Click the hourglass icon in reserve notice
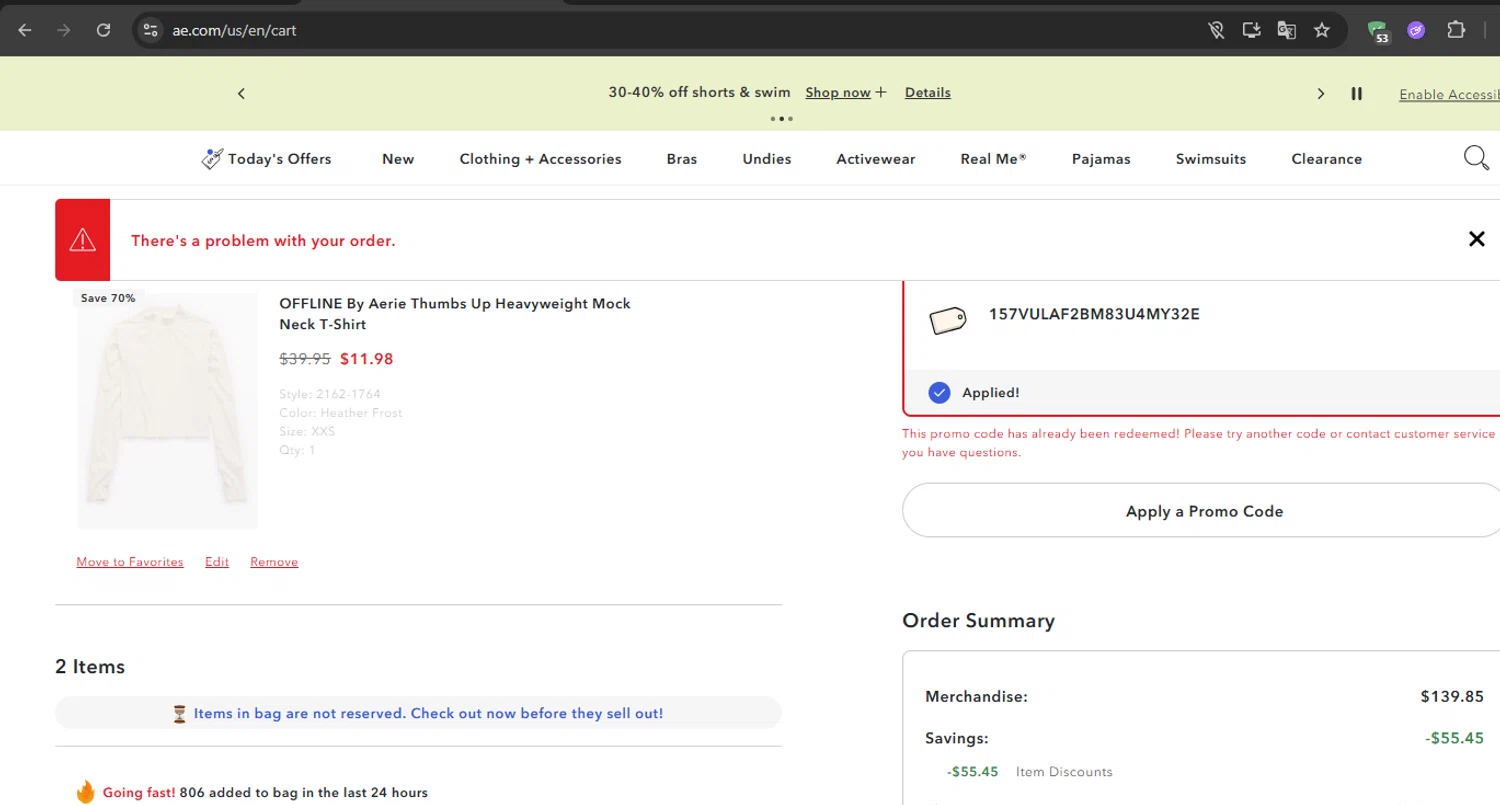Viewport: 1500px width, 805px height. [x=180, y=714]
